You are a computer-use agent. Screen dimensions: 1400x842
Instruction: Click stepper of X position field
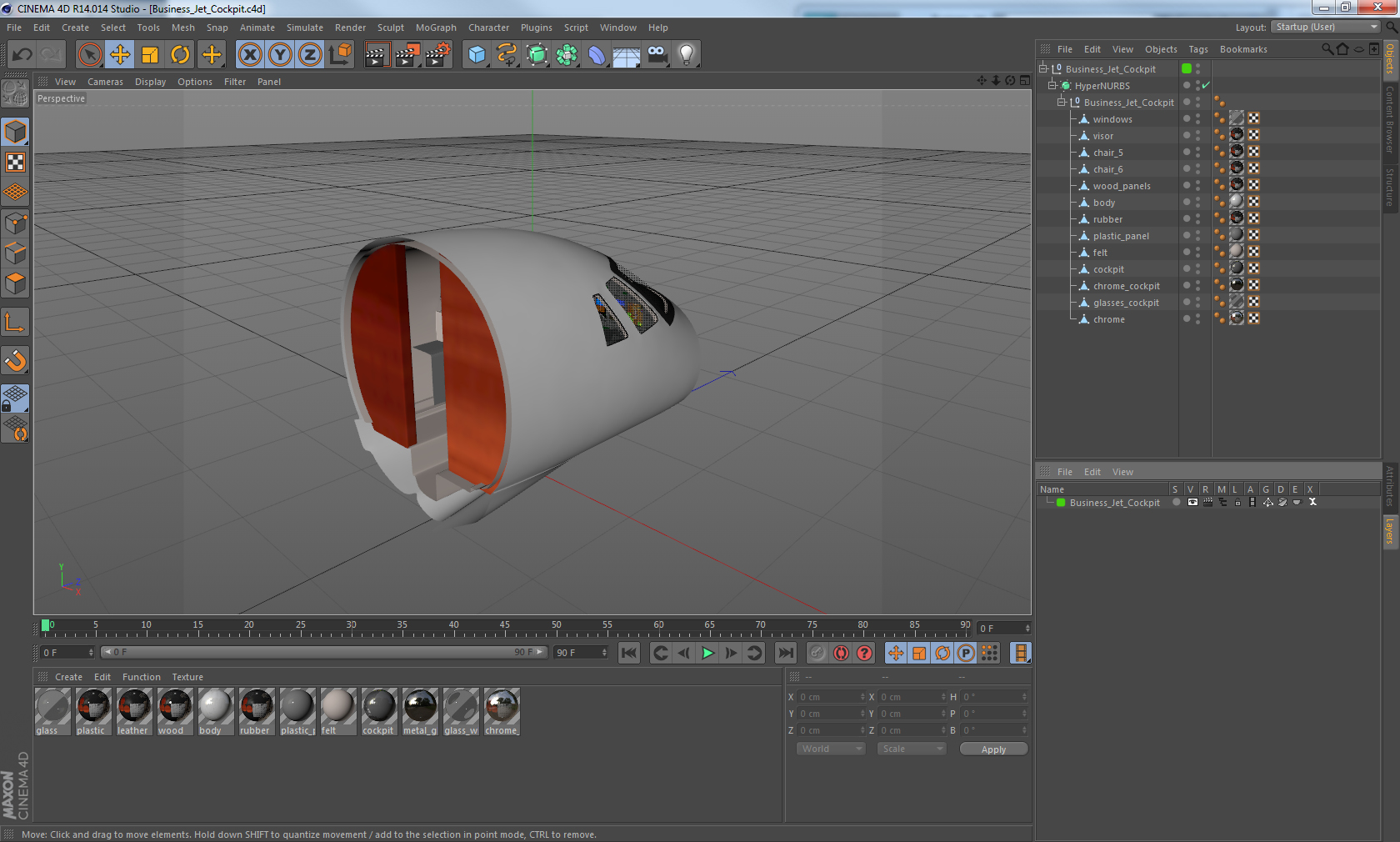point(862,697)
